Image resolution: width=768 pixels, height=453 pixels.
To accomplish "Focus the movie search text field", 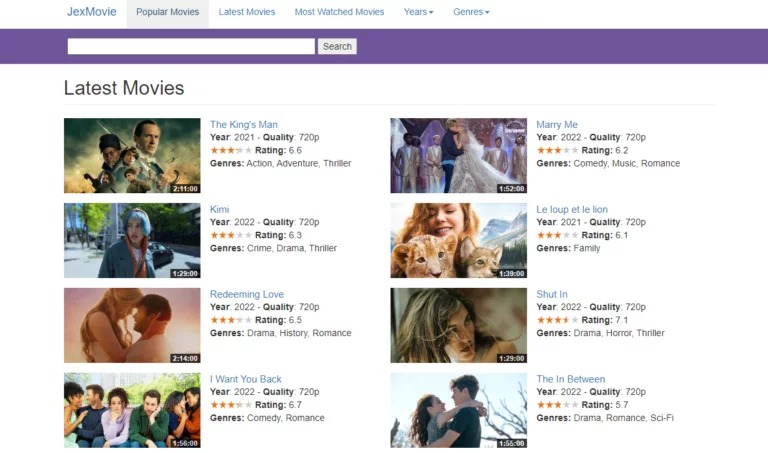I will pyautogui.click(x=191, y=46).
